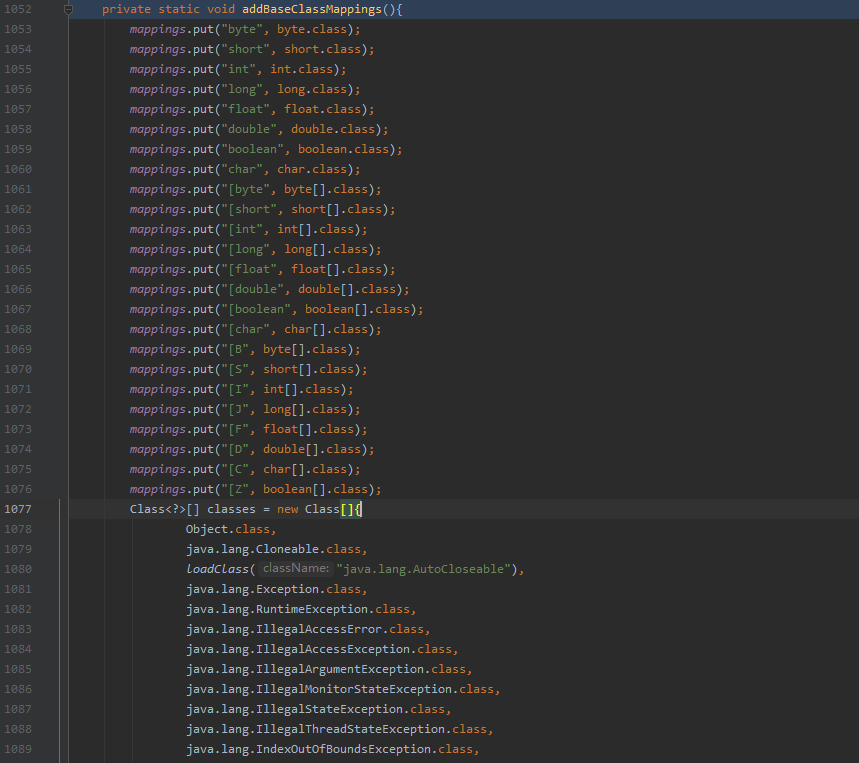This screenshot has width=859, height=763.
Task: Click the "[I" string key
Action: [x=235, y=389]
